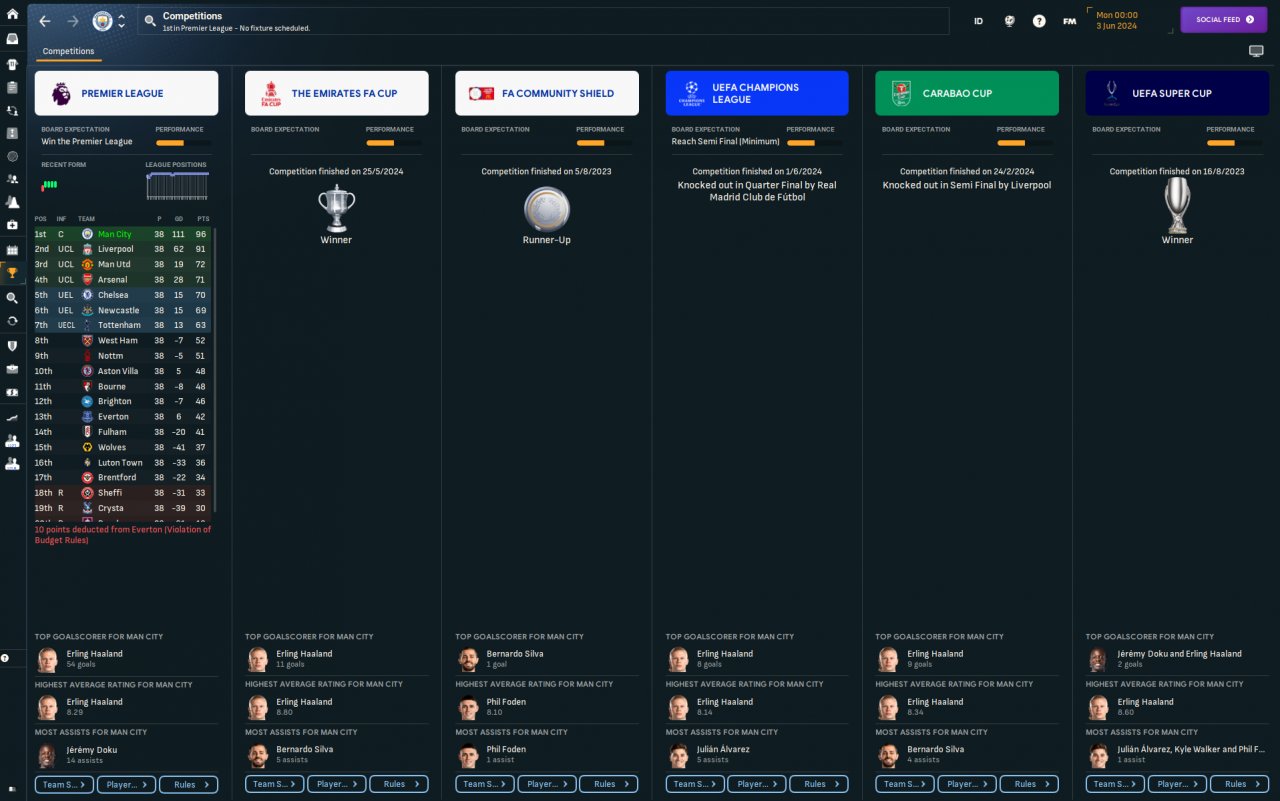1280x801 pixels.
Task: Open the Training cone icon in sidebar
Action: point(12,202)
